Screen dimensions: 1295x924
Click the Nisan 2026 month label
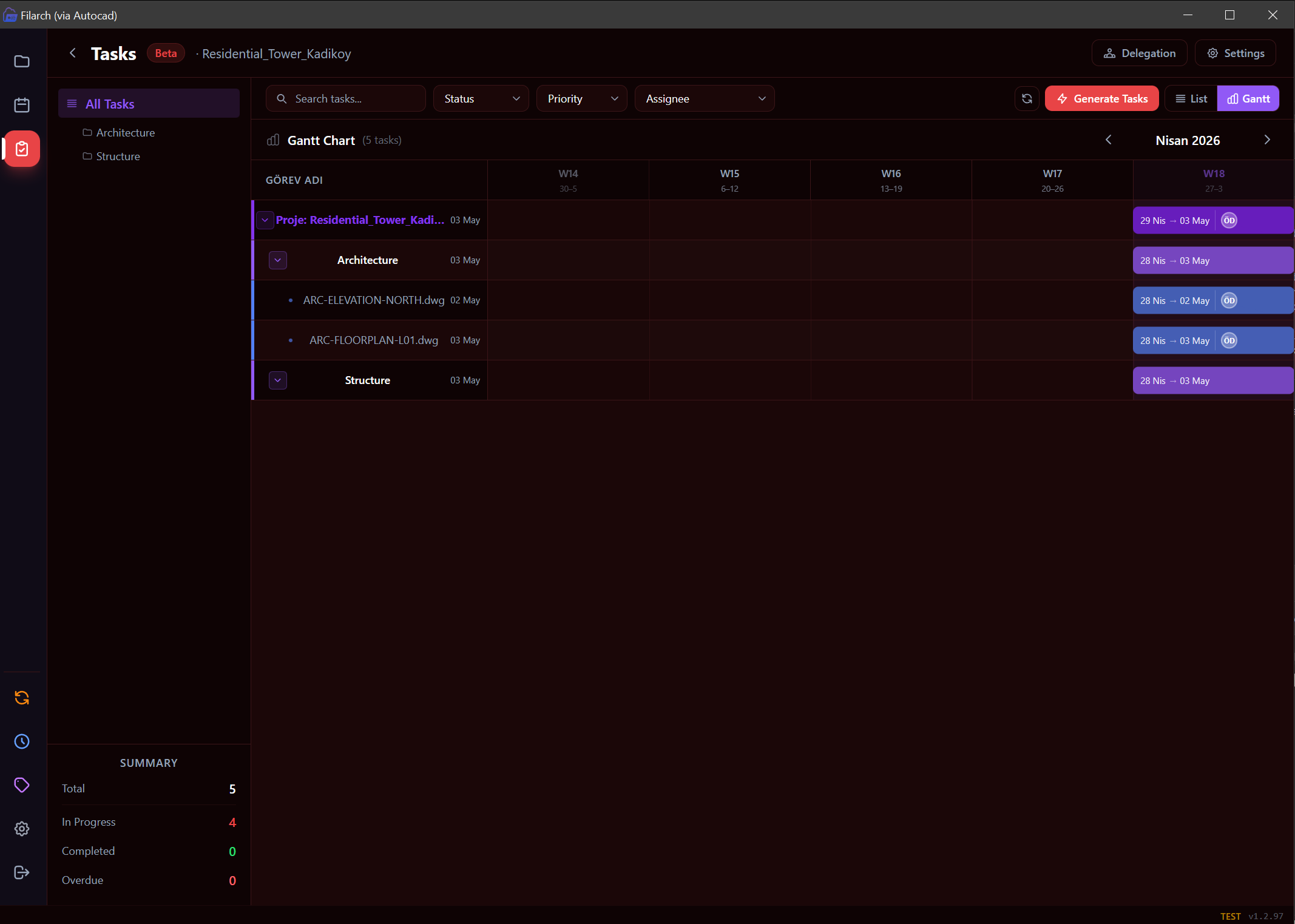(1188, 140)
